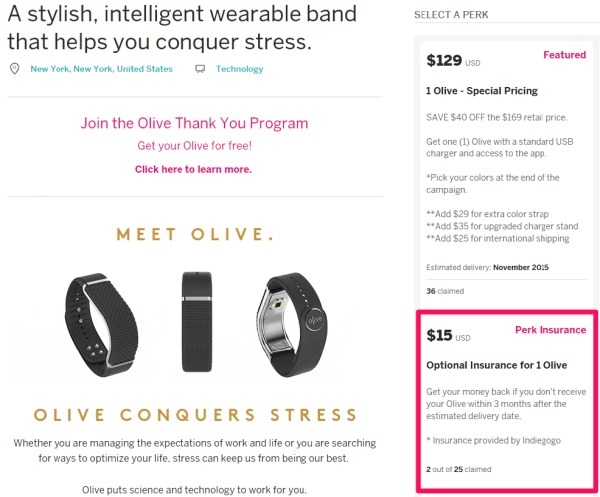Open New York, New York, United States link
600x497 pixels.
[x=101, y=69]
